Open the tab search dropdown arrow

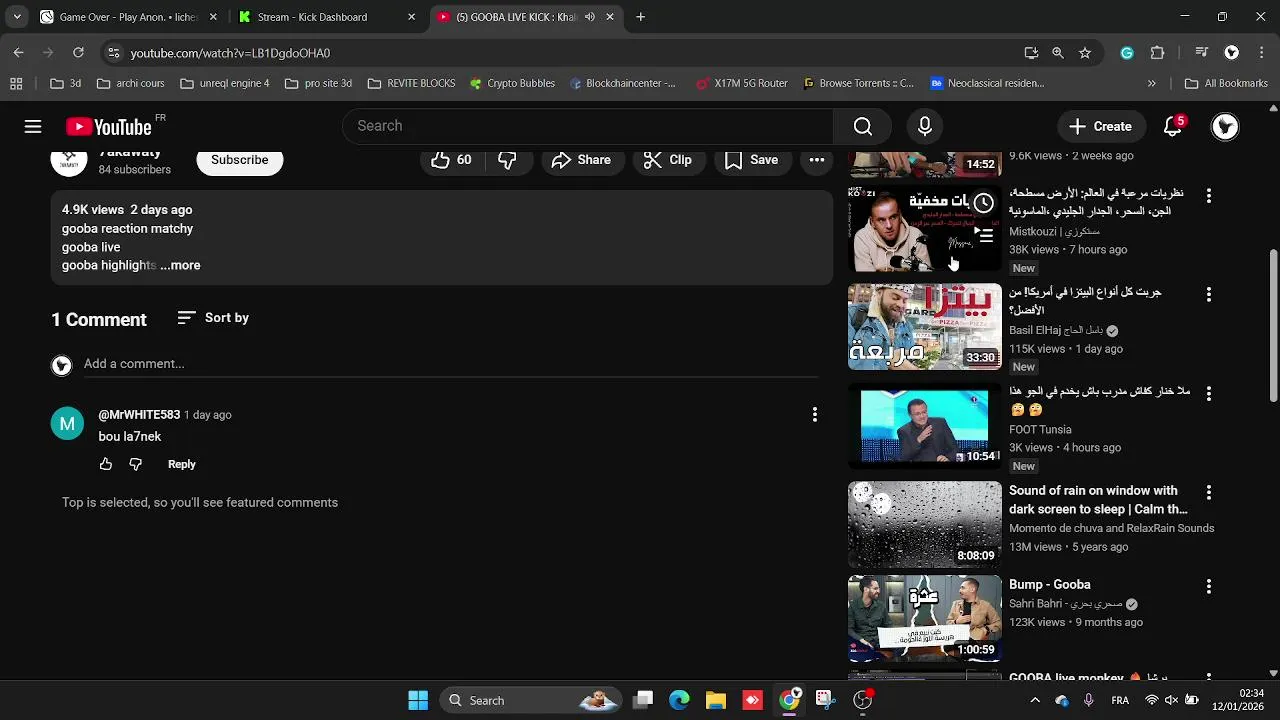click(x=17, y=17)
